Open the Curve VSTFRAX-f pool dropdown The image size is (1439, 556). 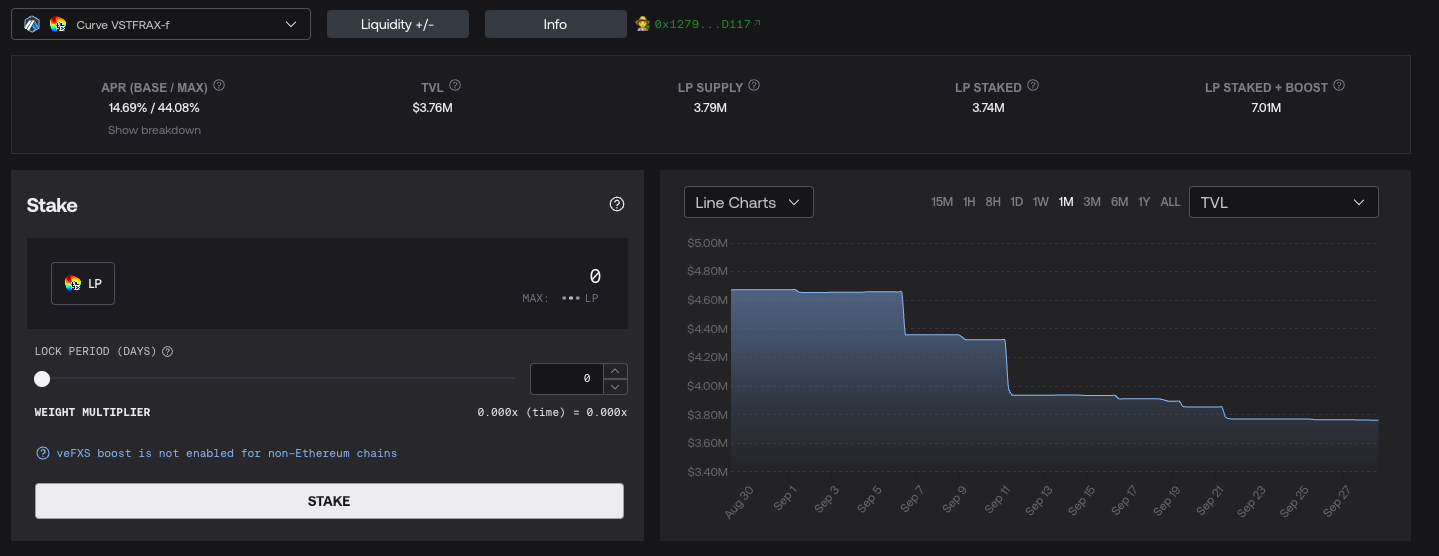click(x=161, y=24)
